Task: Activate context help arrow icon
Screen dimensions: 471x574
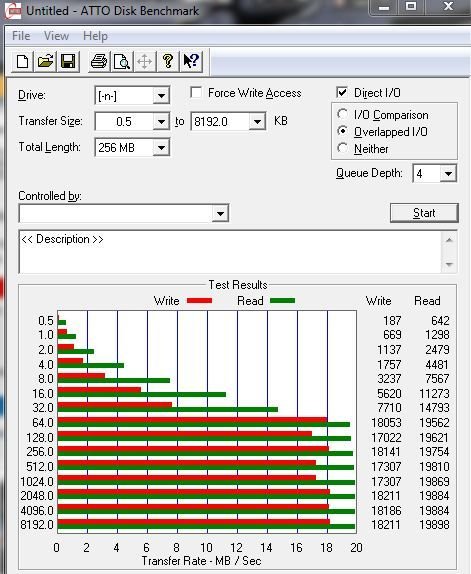Action: 190,61
